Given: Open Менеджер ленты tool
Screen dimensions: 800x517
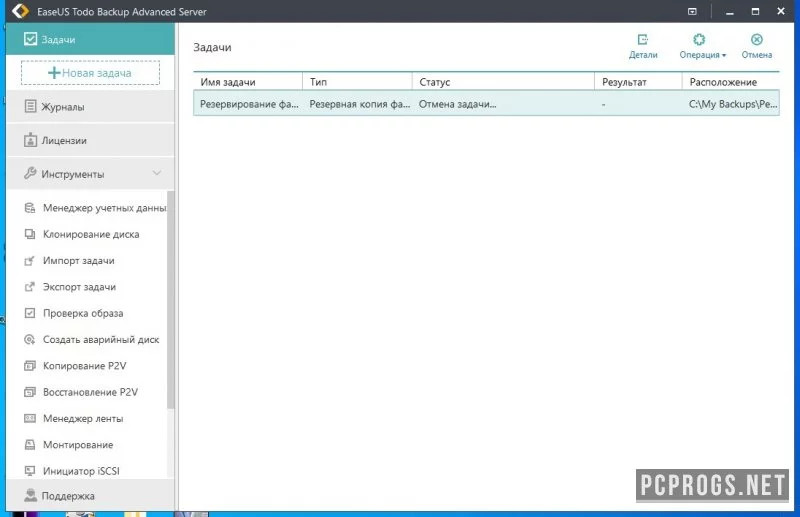Looking at the screenshot, I should point(83,418).
